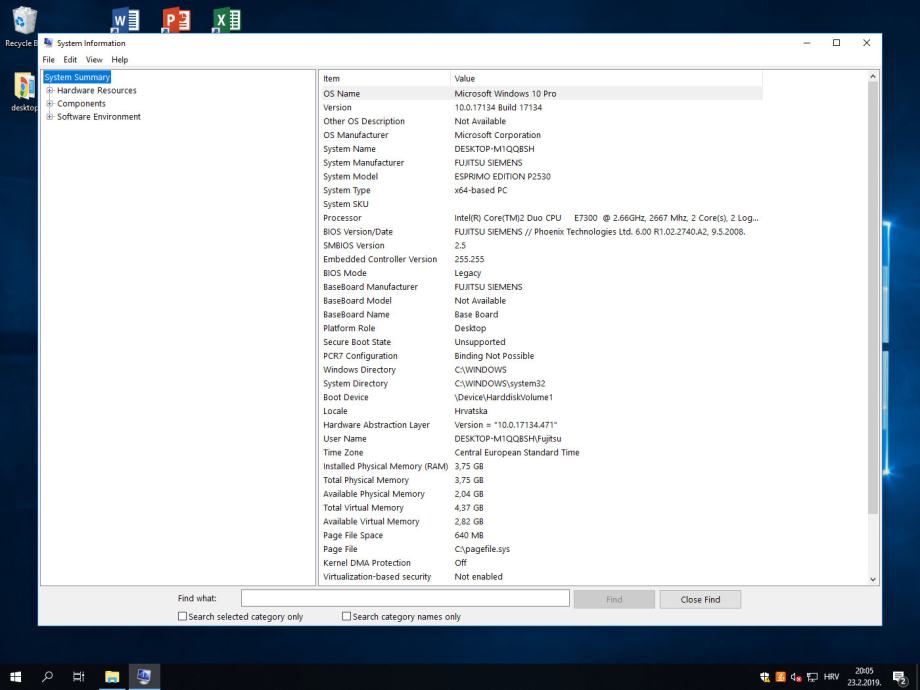This screenshot has height=690, width=920.
Task: Open Task View on the taskbar
Action: point(79,677)
